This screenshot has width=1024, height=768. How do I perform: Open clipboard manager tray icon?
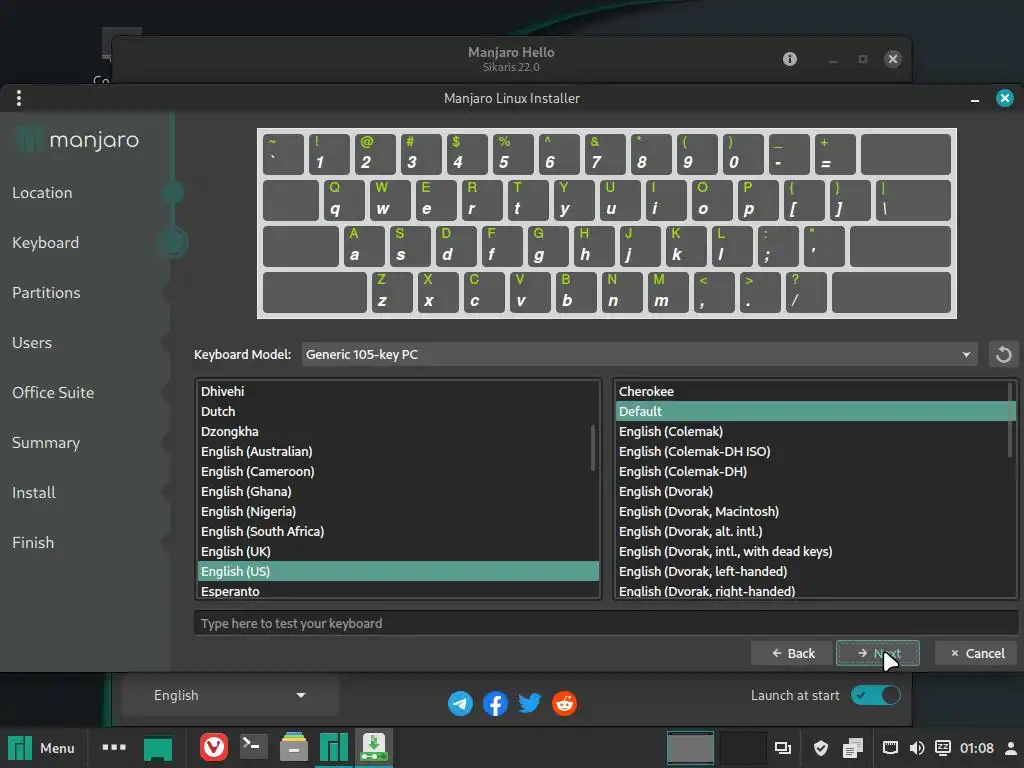(853, 748)
